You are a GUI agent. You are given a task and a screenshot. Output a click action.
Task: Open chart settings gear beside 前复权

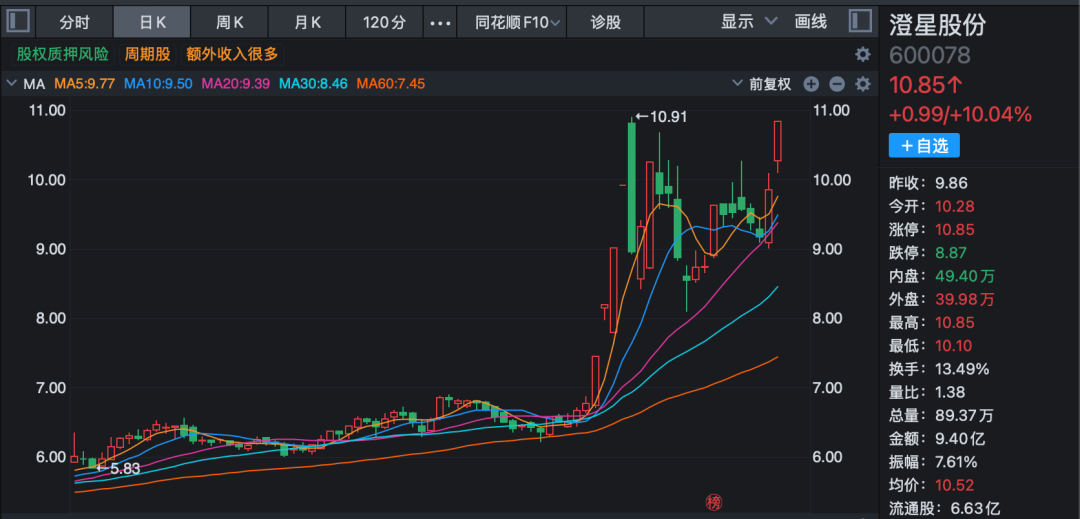pyautogui.click(x=862, y=84)
